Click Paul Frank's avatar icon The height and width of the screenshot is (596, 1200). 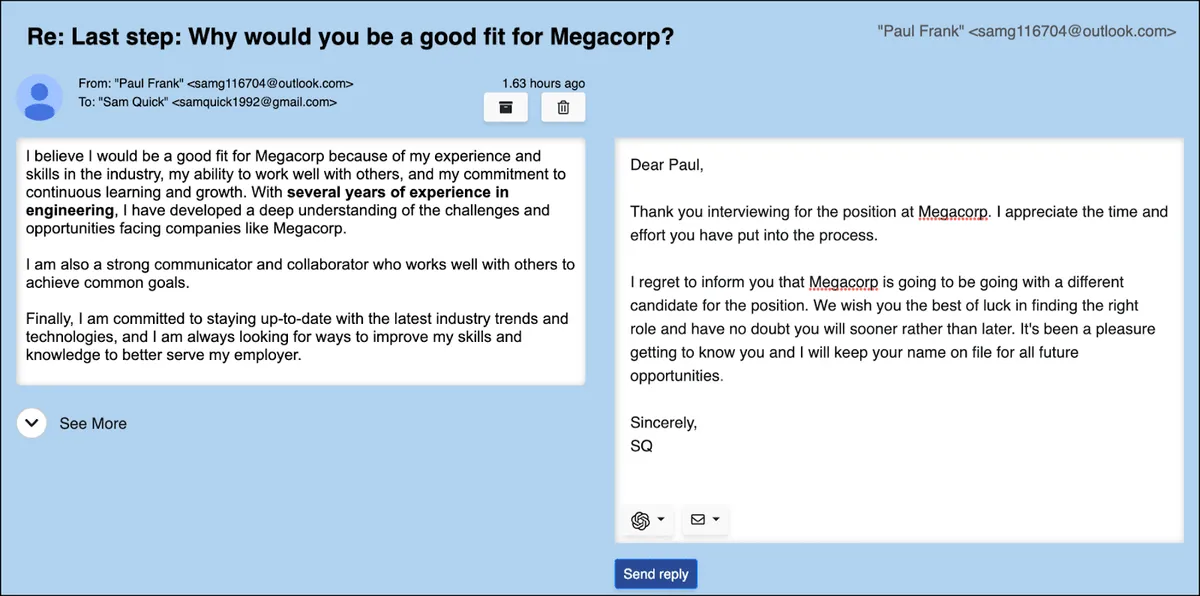(x=40, y=98)
